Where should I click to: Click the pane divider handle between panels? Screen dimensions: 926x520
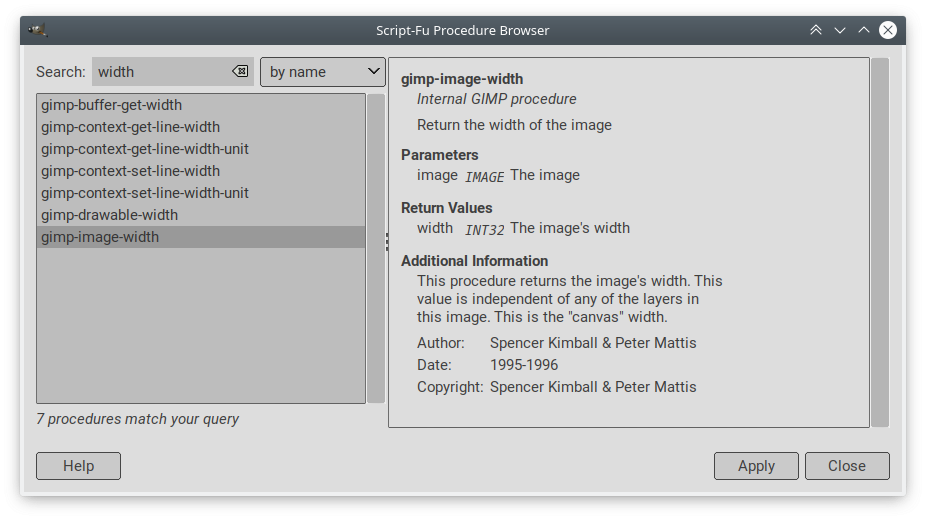point(387,241)
